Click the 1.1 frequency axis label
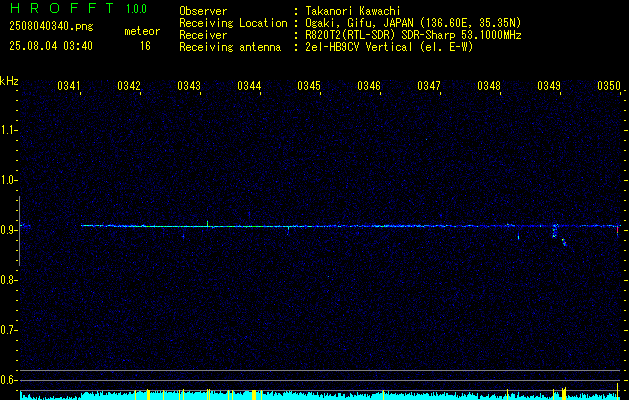Screen dimensions: 629x400 coord(8,130)
